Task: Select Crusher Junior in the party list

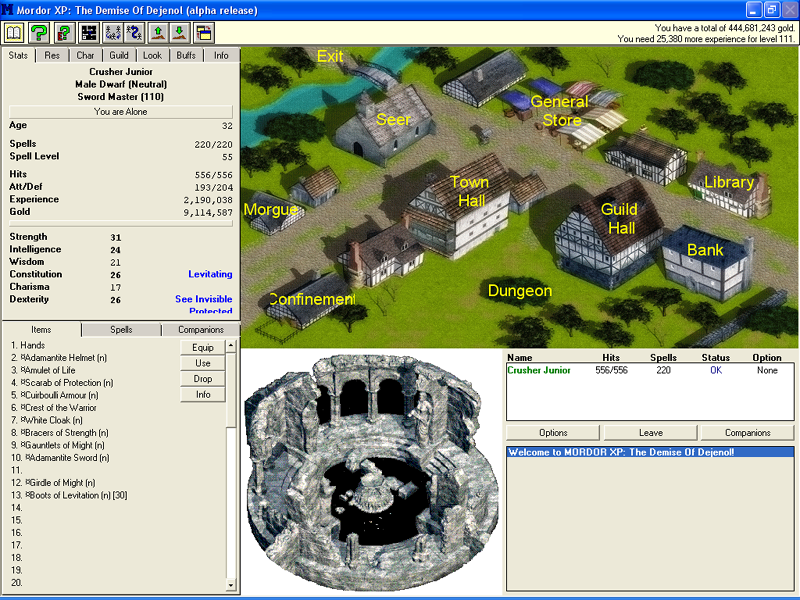Action: click(538, 370)
